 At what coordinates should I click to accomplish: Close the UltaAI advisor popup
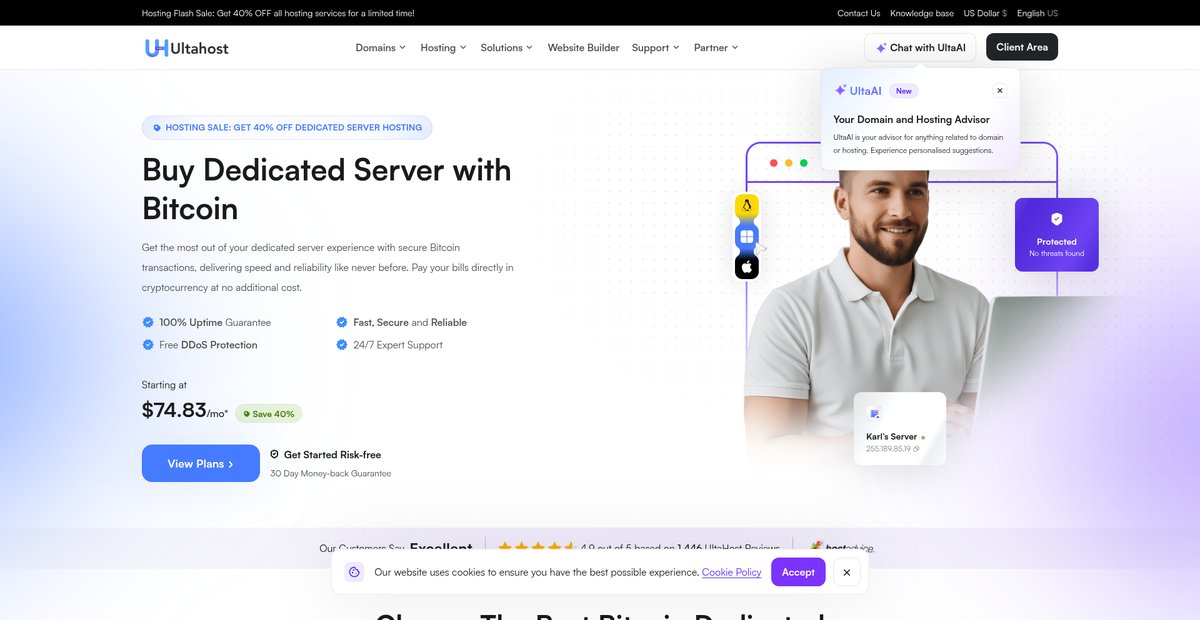(999, 90)
